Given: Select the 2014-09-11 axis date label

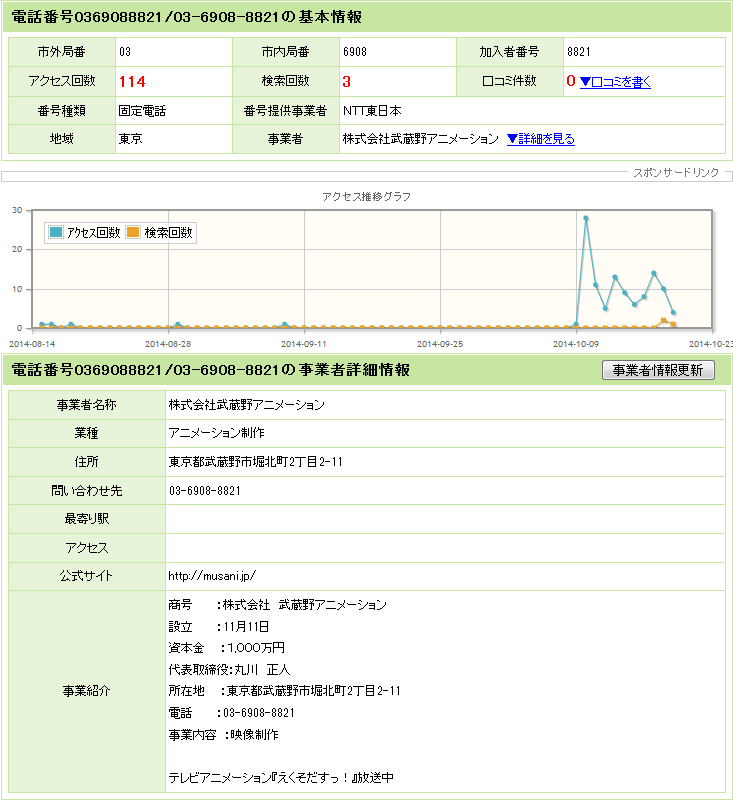Looking at the screenshot, I should click(x=304, y=344).
